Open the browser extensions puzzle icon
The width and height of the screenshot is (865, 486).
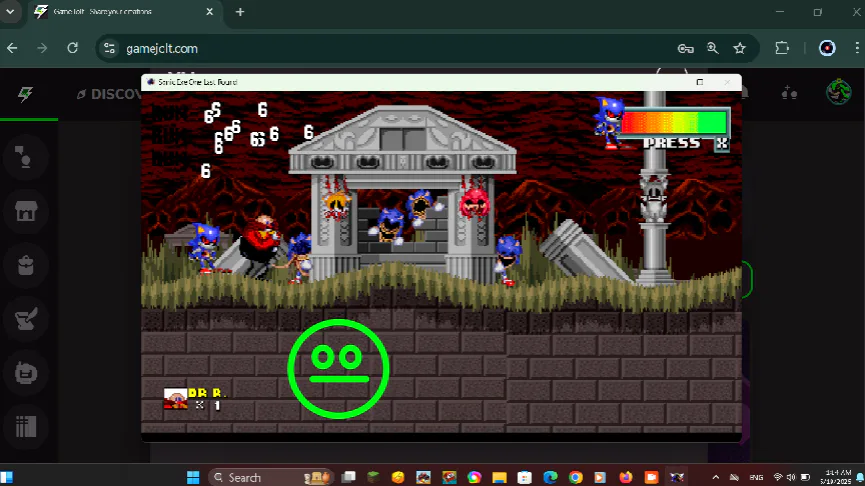(x=782, y=49)
